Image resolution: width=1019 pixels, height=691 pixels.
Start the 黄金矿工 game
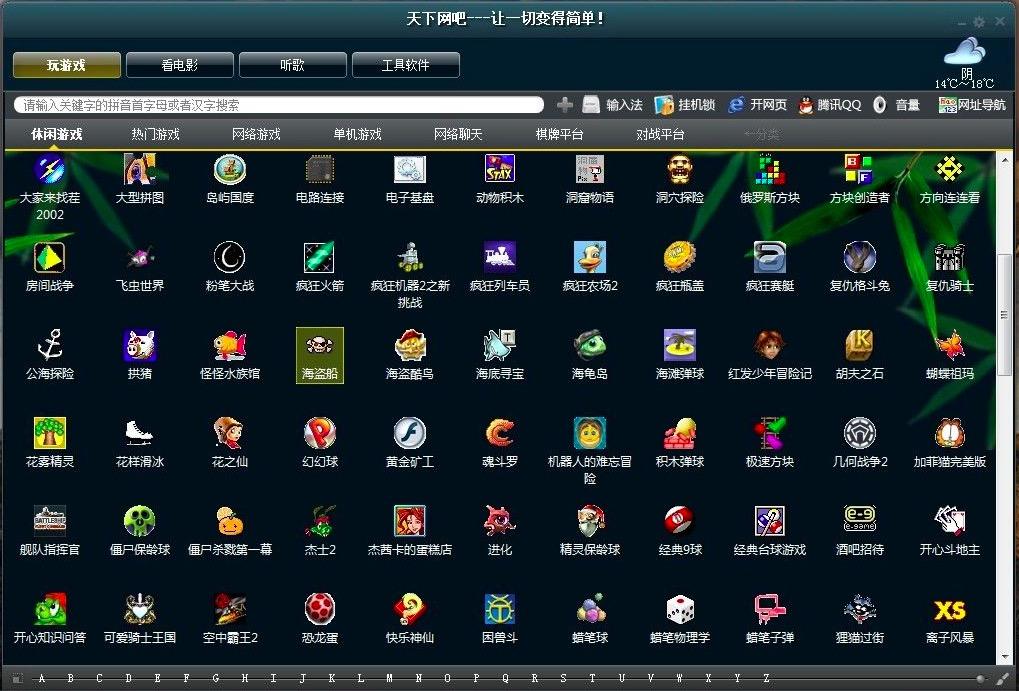point(409,434)
